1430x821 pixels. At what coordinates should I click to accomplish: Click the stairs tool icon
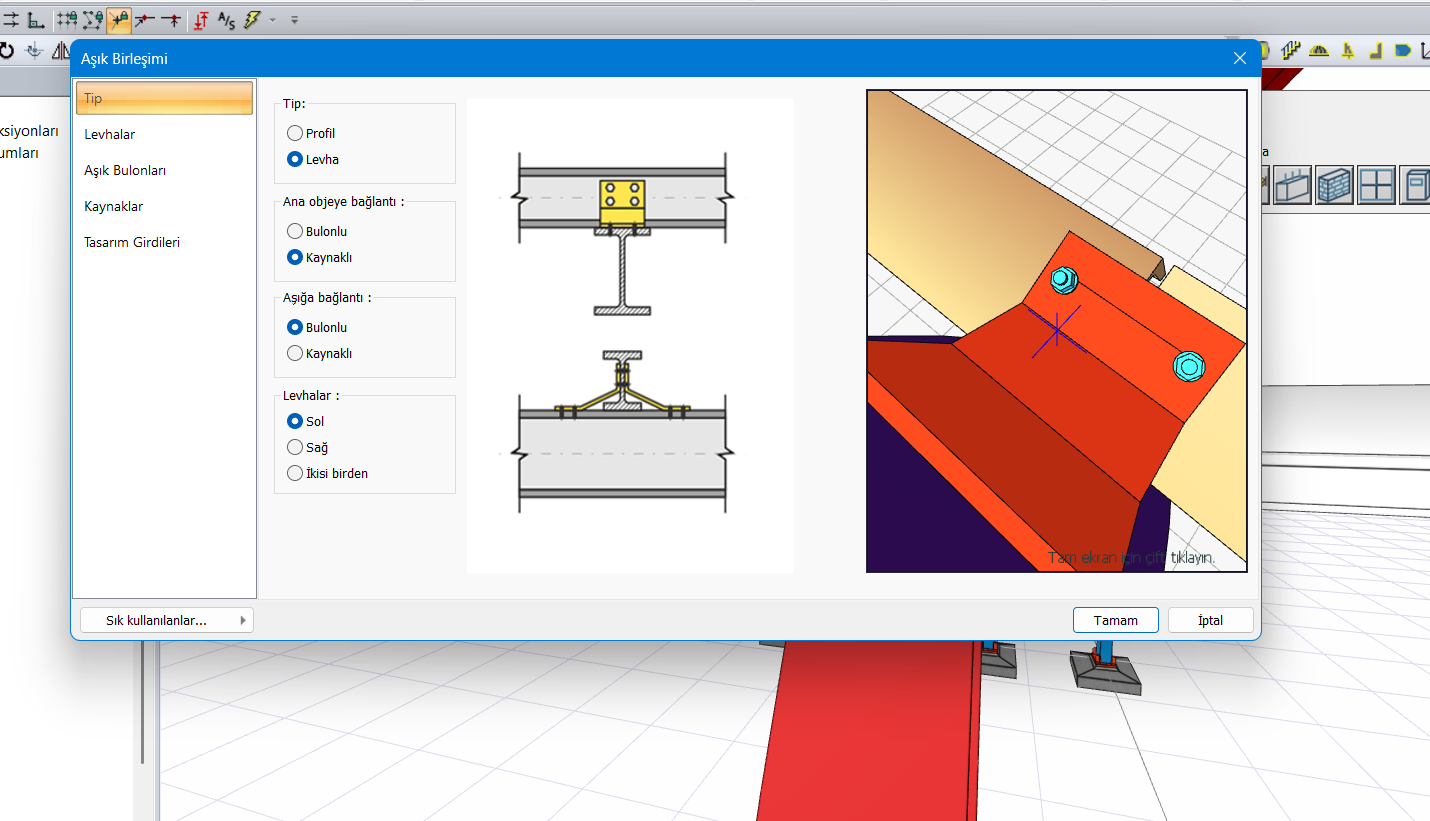coord(1290,51)
